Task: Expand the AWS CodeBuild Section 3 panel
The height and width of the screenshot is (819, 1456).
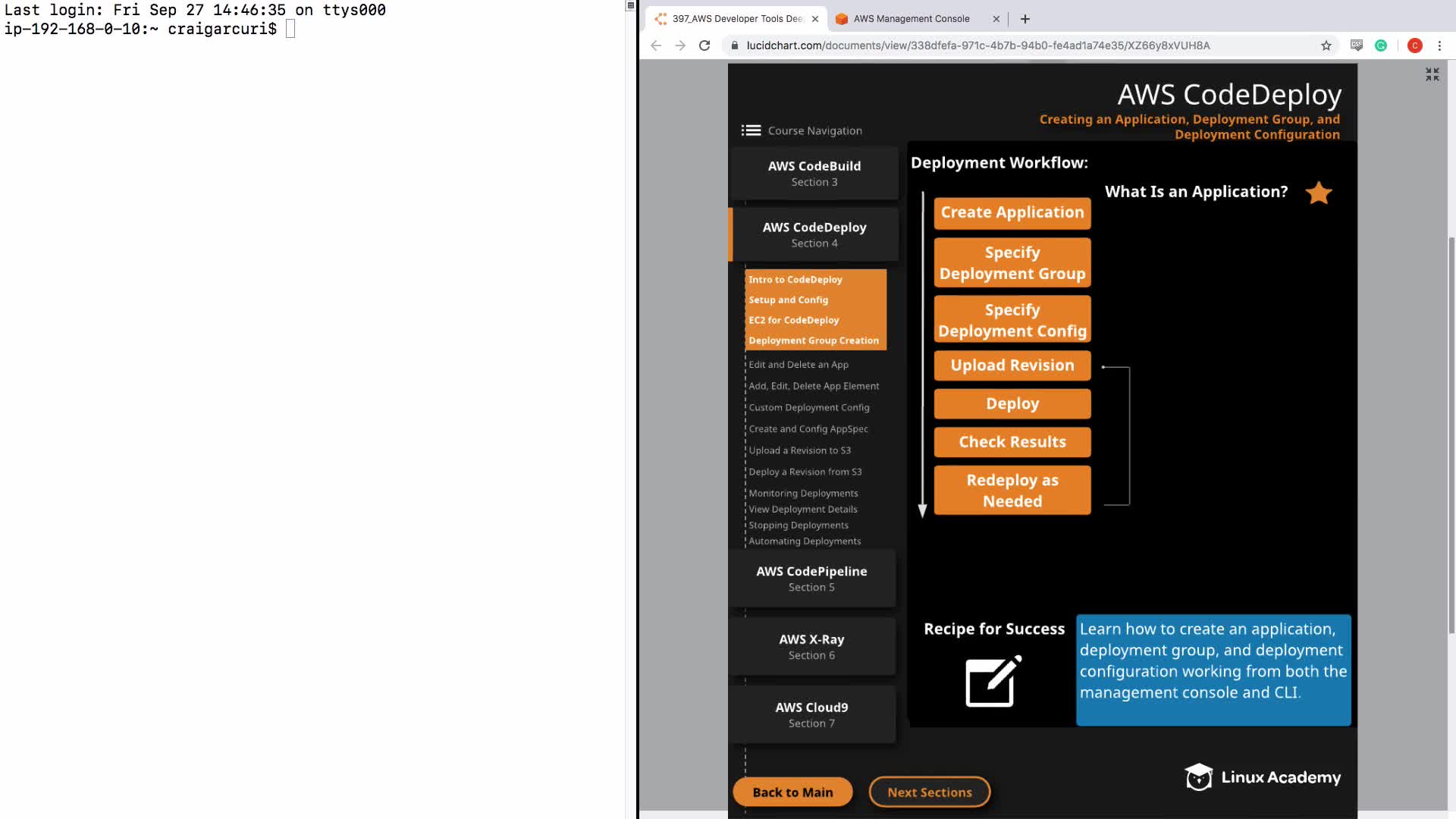Action: pyautogui.click(x=814, y=173)
